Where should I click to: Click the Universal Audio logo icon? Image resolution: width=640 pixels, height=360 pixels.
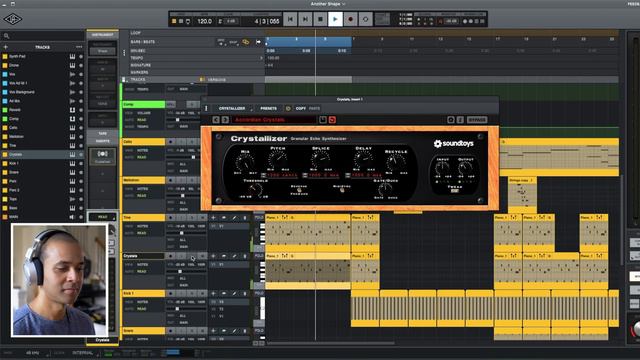tap(13, 19)
